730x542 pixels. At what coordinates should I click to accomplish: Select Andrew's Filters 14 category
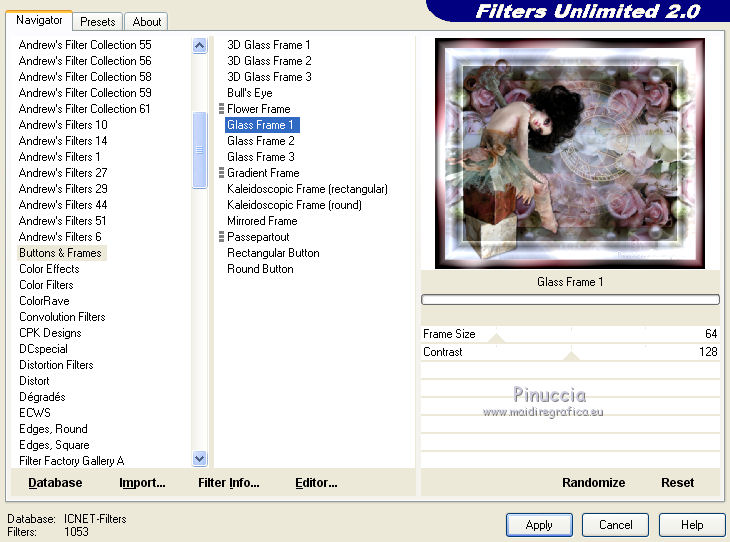point(63,141)
